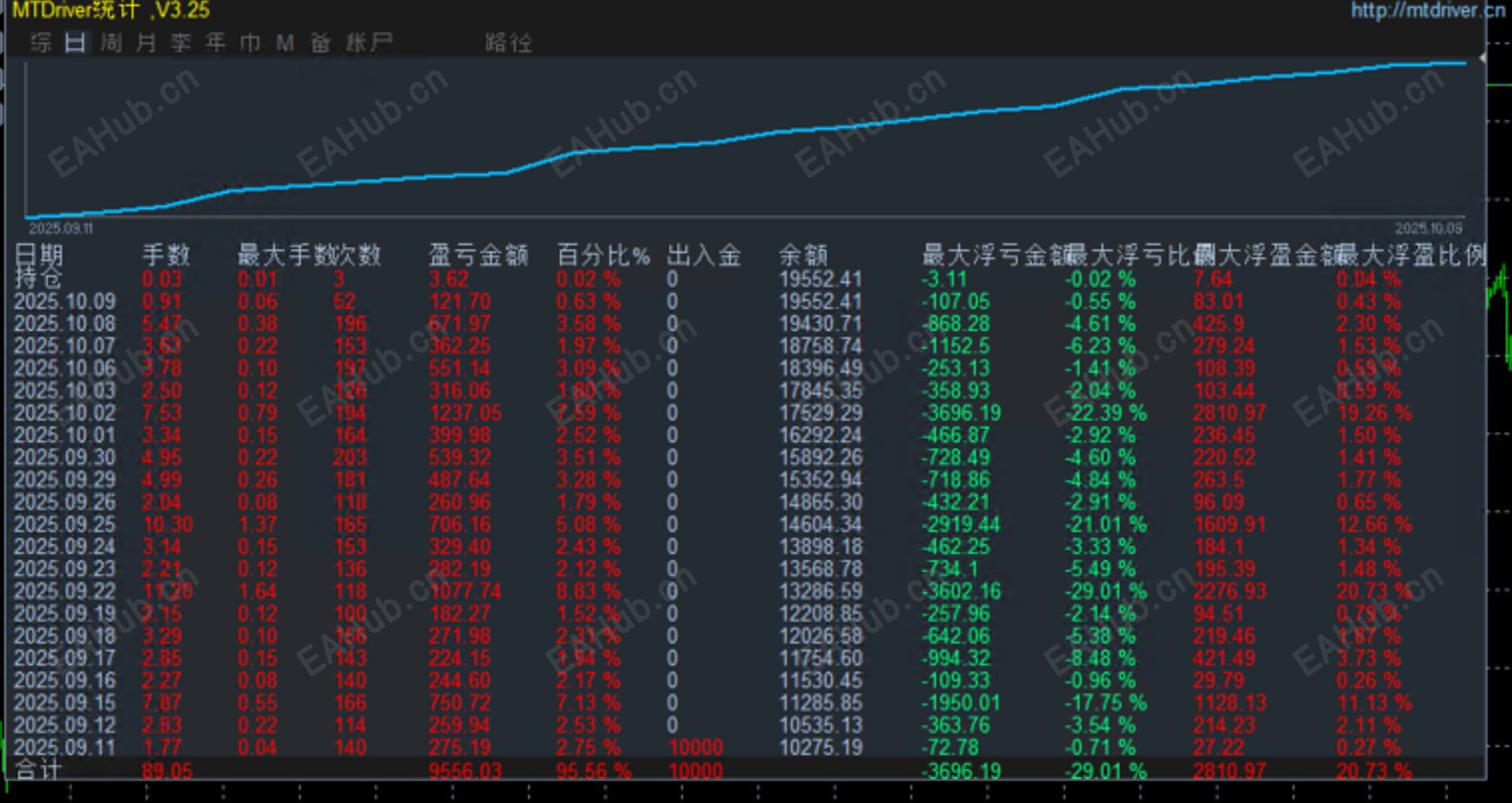Select the 年 yearly tab
Image resolution: width=1512 pixels, height=803 pixels.
215,42
